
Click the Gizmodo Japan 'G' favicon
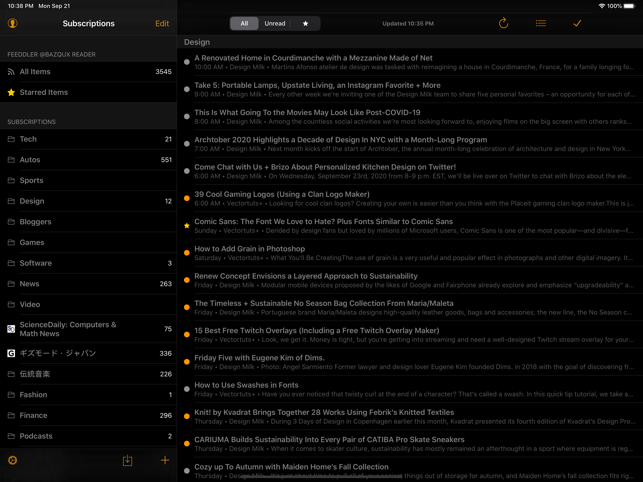[11, 353]
